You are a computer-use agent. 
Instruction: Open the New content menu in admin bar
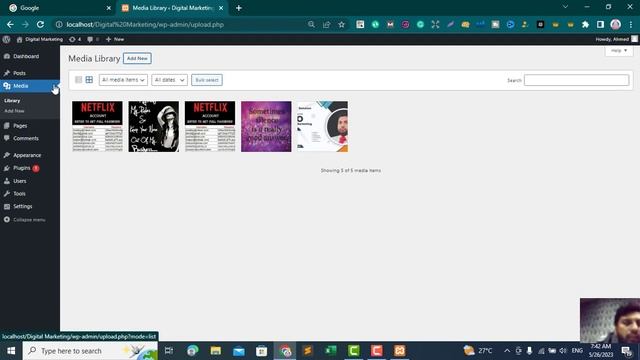115,39
